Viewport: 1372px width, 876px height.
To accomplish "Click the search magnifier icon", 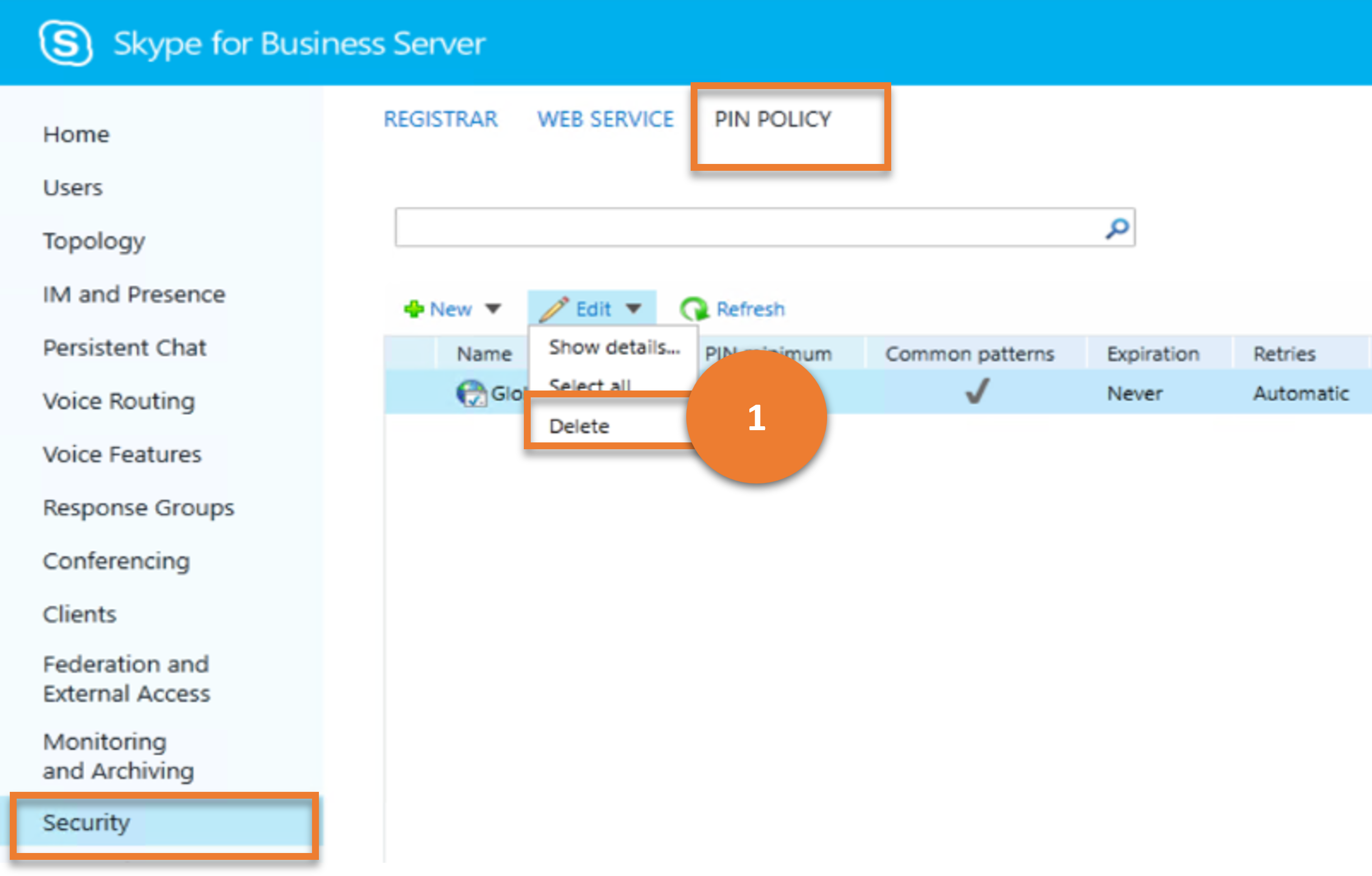I will (1117, 229).
